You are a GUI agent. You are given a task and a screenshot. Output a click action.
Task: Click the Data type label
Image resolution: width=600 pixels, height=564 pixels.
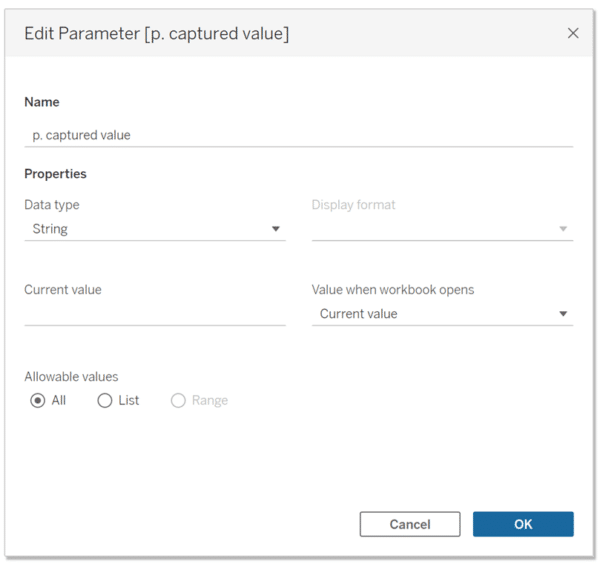click(x=52, y=205)
